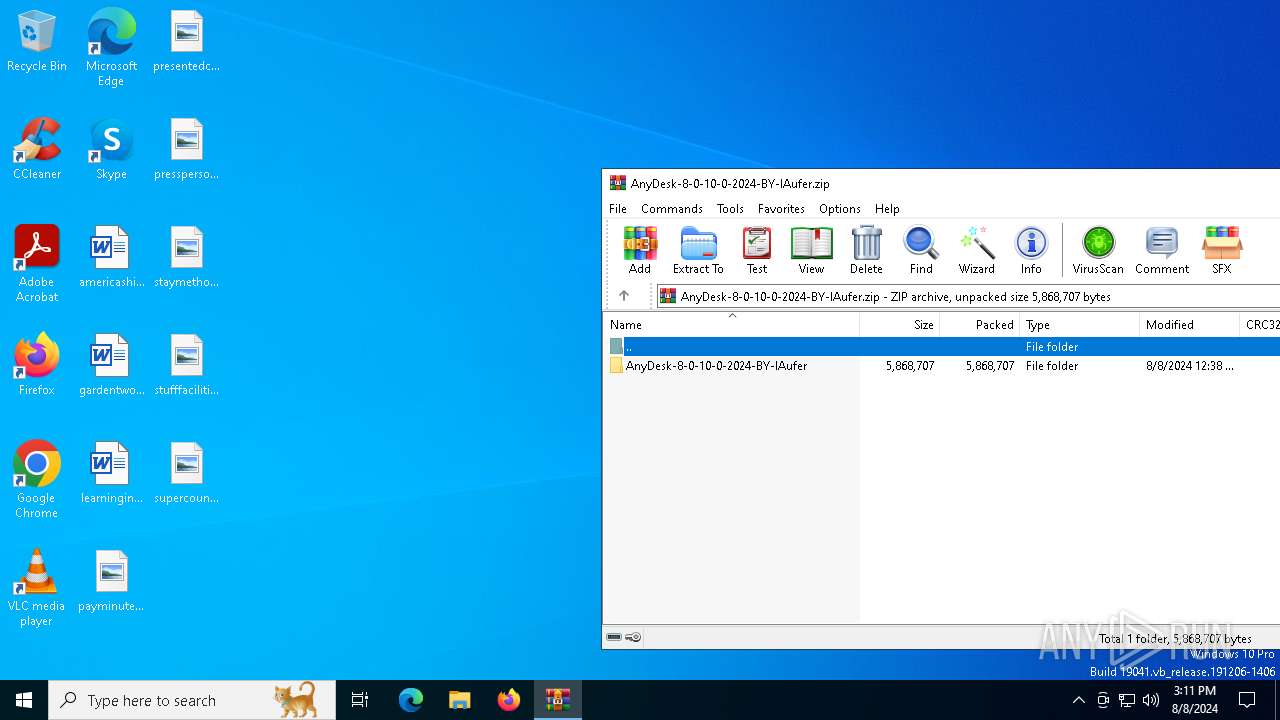Open the View toolbar button

[x=811, y=250]
